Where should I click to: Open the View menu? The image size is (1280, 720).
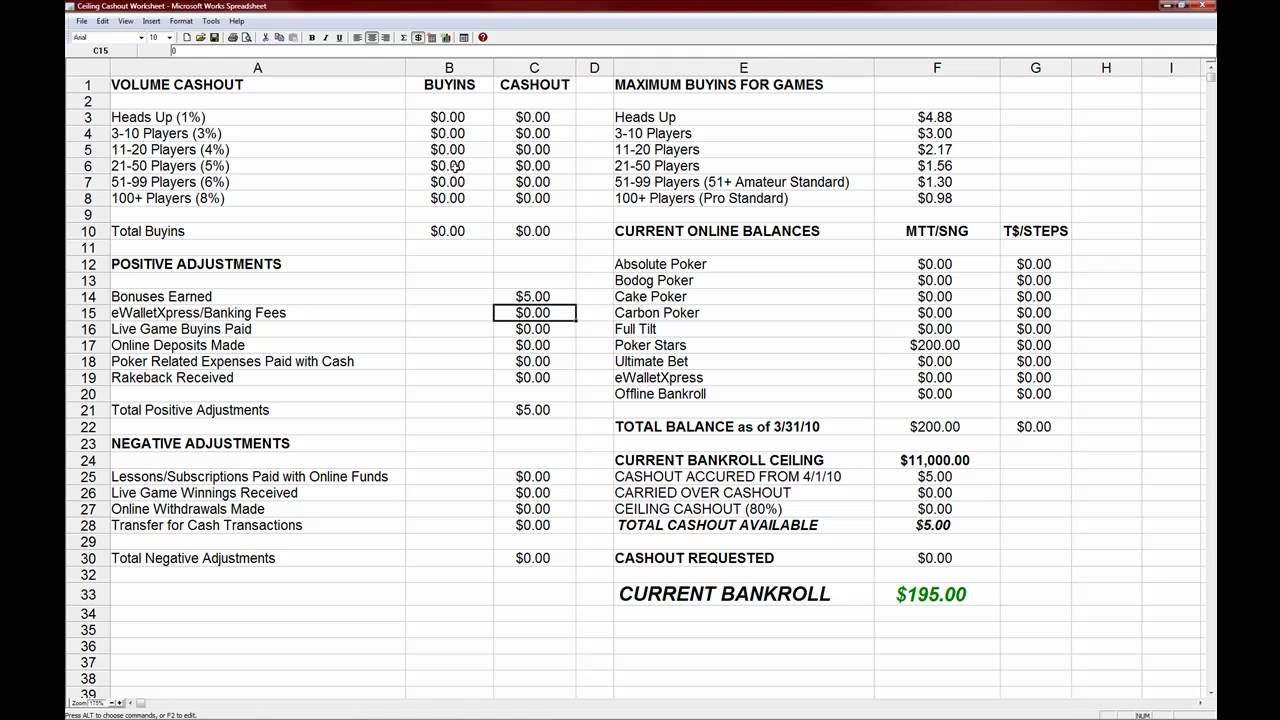[126, 21]
